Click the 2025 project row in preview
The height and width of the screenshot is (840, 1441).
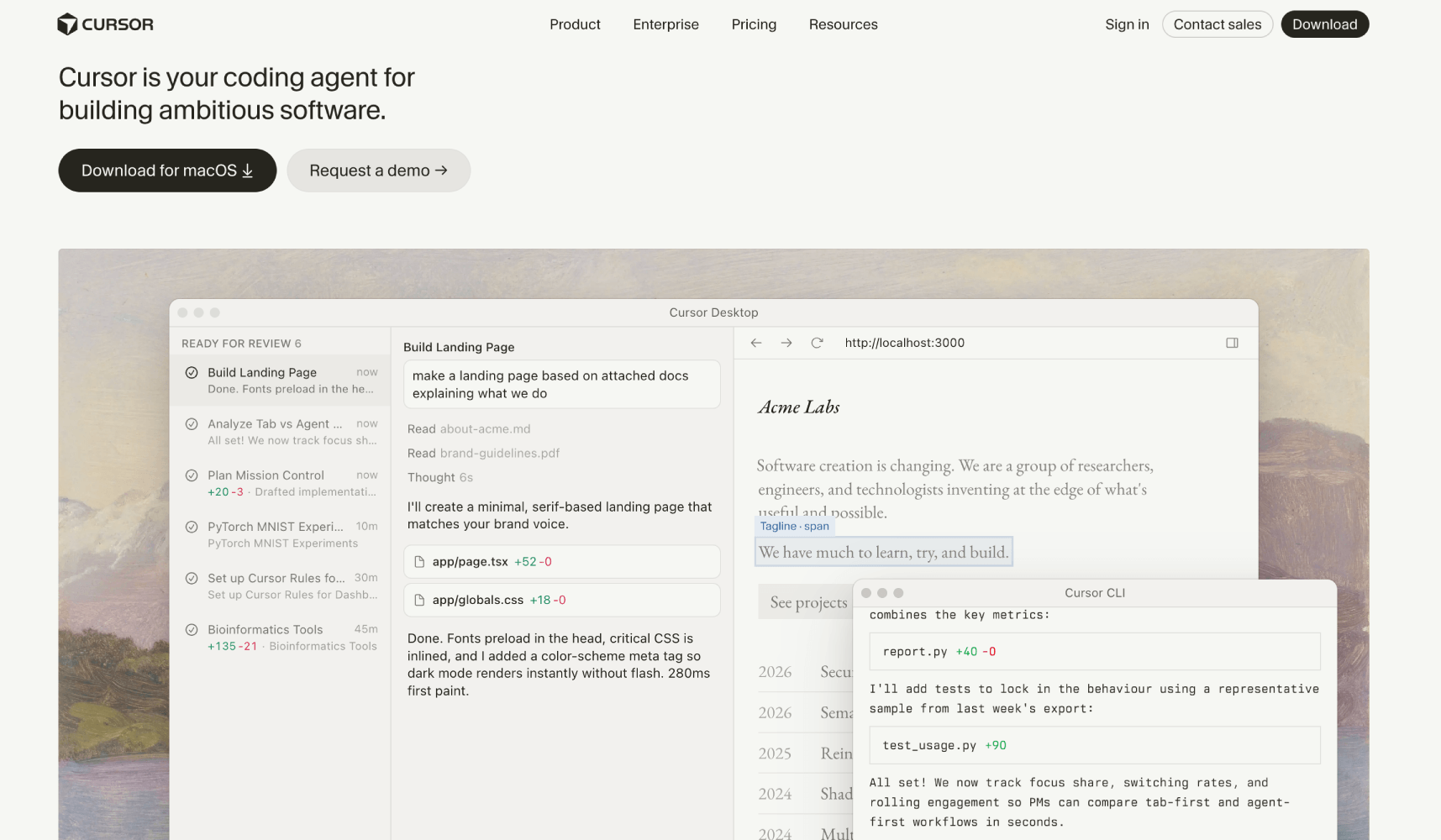[805, 753]
